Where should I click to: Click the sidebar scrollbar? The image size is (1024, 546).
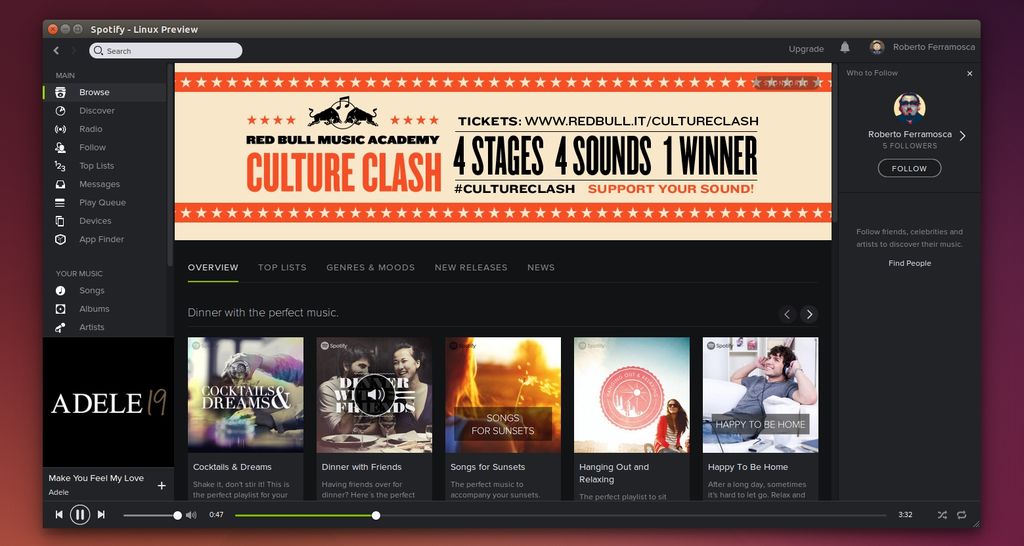(x=170, y=163)
